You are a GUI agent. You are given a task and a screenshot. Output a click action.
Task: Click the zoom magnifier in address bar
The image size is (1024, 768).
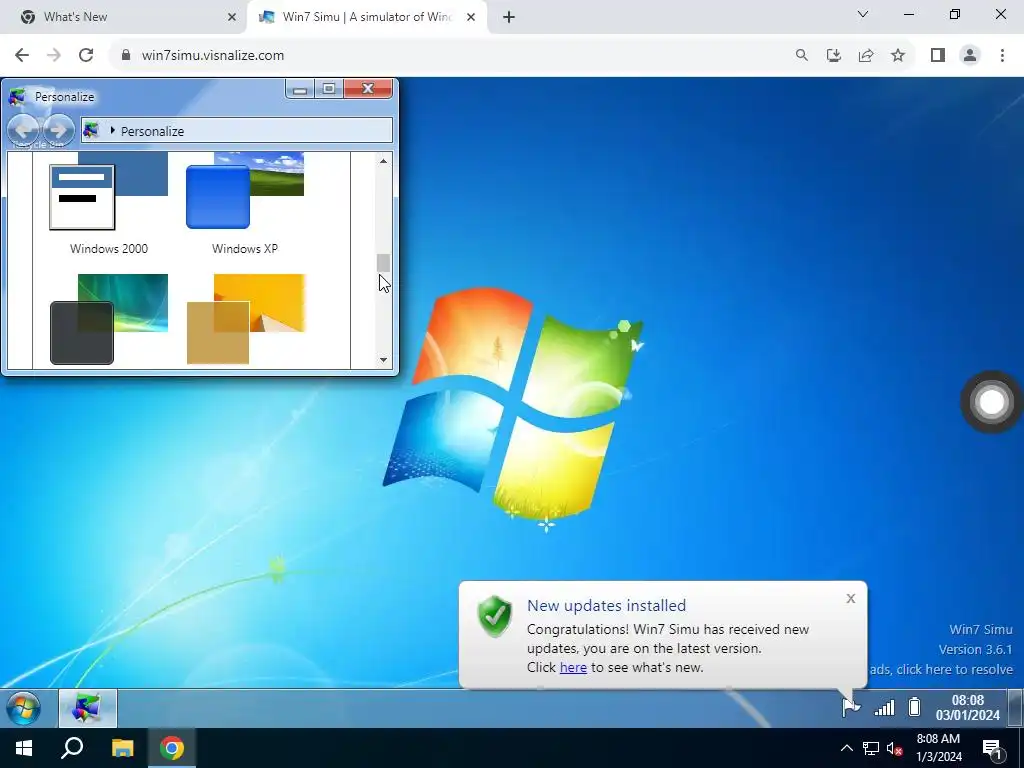pos(801,56)
